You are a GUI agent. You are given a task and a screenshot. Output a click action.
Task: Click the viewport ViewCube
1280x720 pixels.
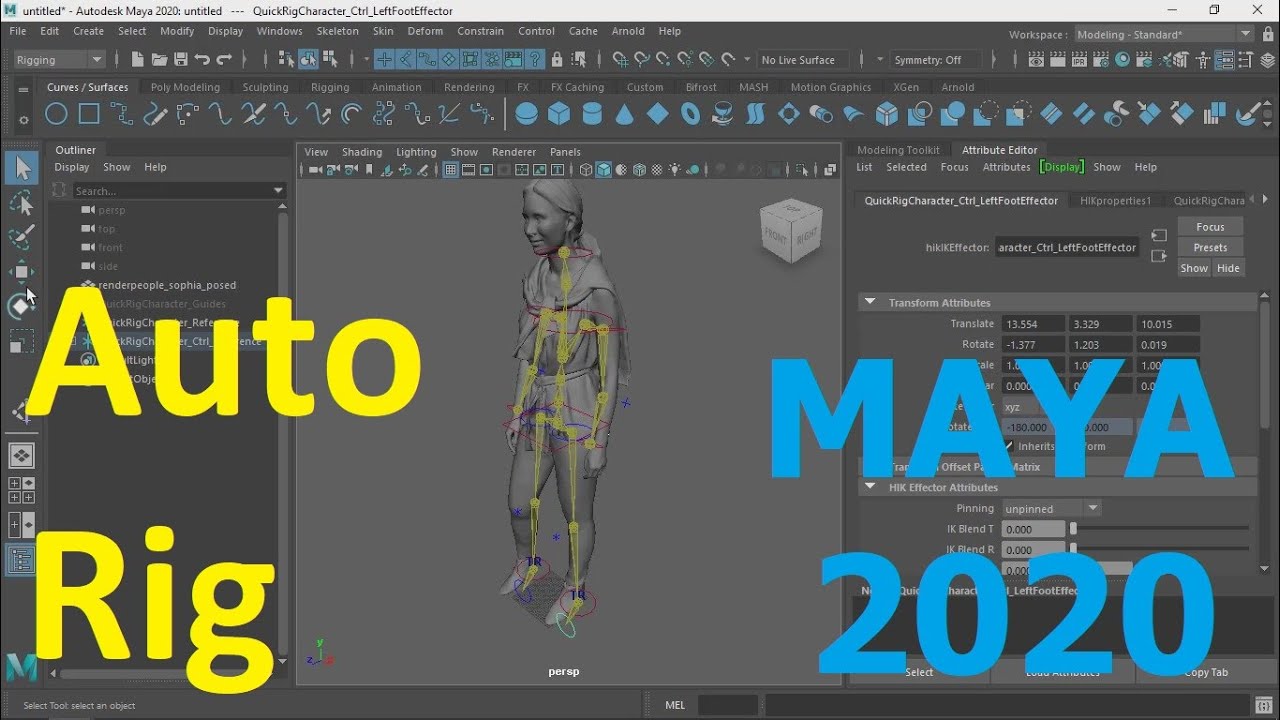click(x=791, y=232)
